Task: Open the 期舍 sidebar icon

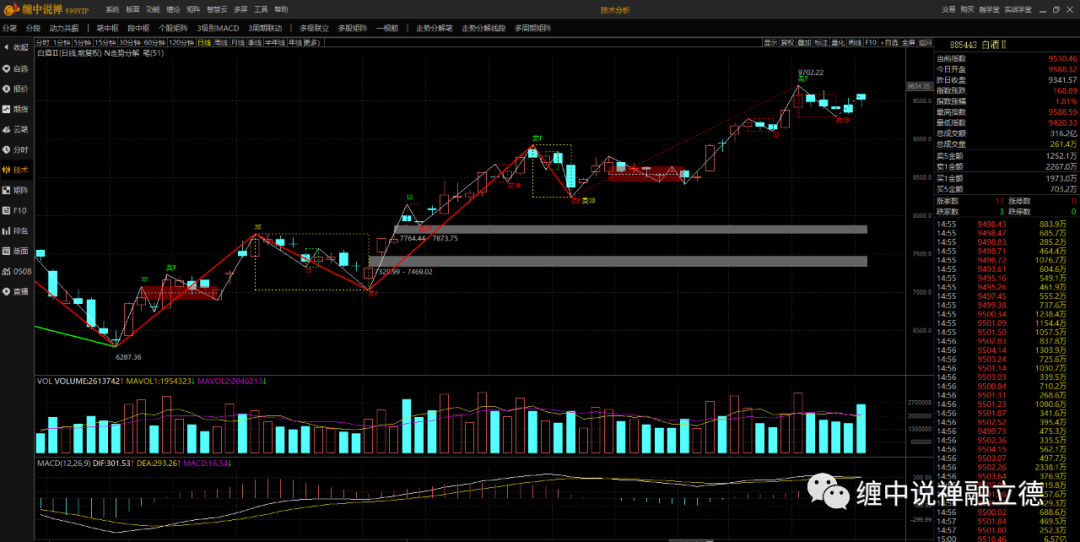Action: point(16,109)
